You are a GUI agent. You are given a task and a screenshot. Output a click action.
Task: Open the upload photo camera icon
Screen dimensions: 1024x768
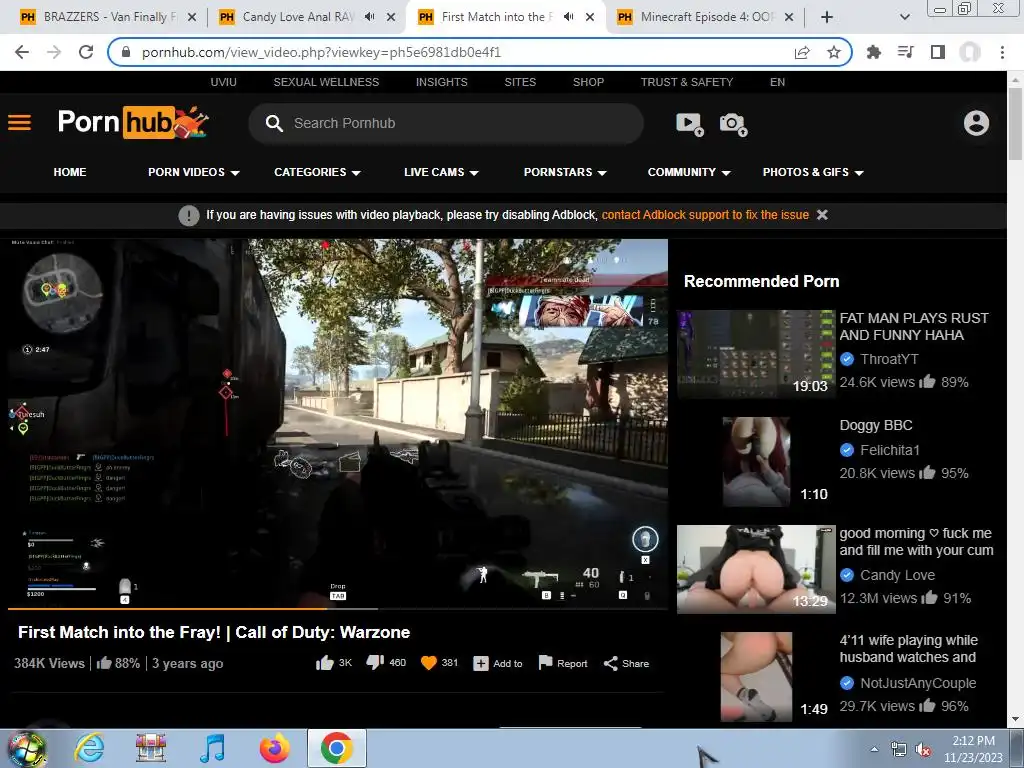point(733,123)
